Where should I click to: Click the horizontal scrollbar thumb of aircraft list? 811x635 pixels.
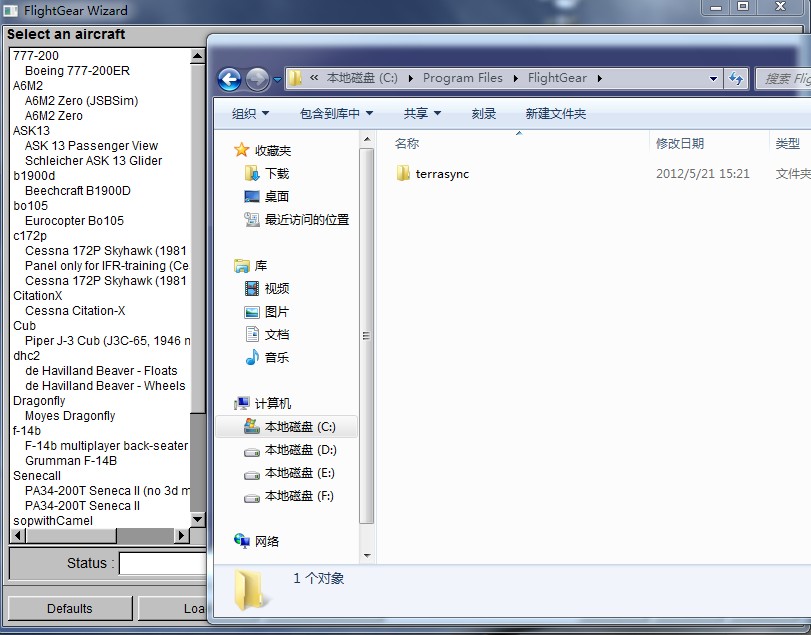tap(71, 536)
